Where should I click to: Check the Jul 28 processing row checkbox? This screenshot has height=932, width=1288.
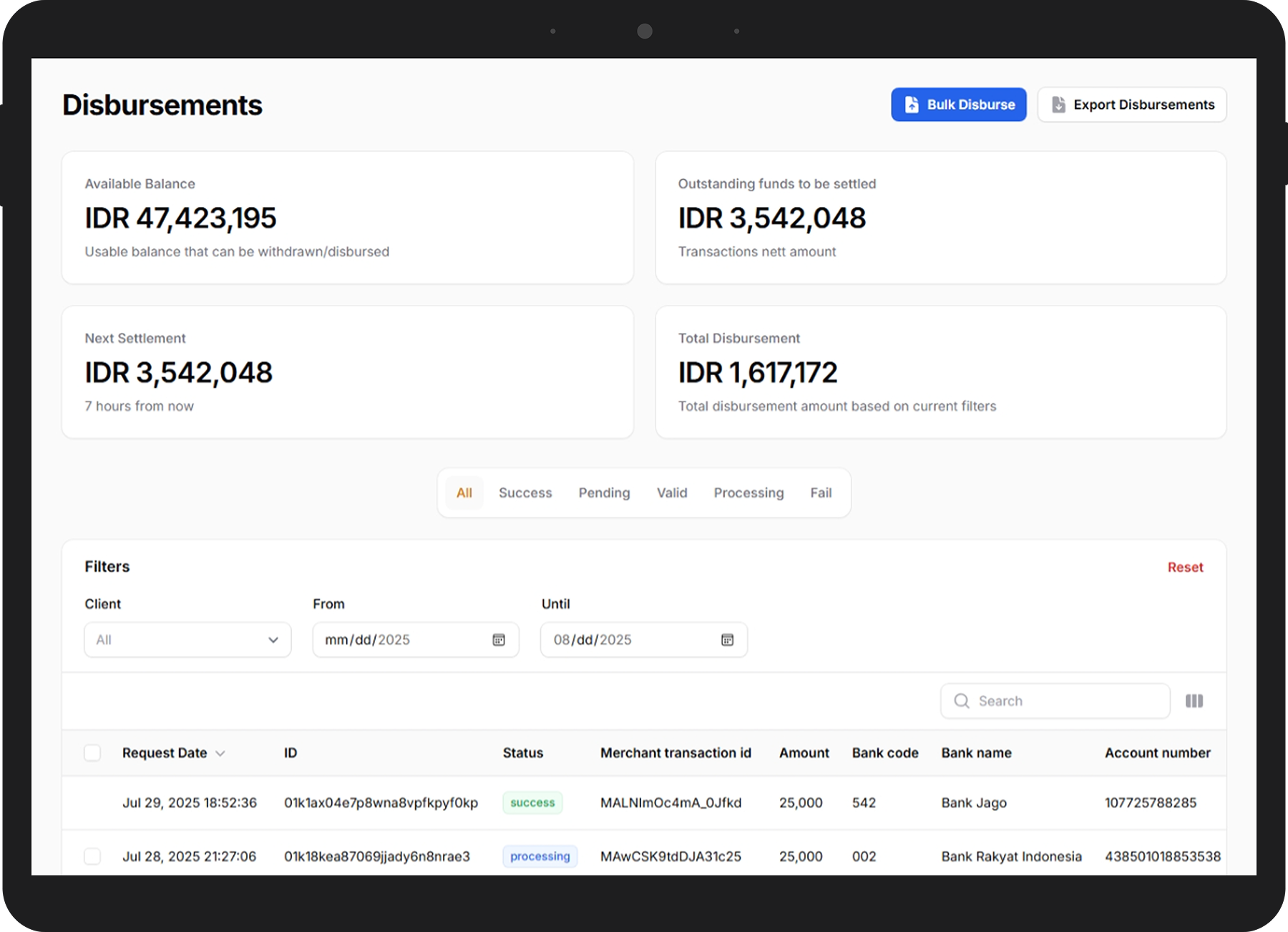[x=92, y=856]
